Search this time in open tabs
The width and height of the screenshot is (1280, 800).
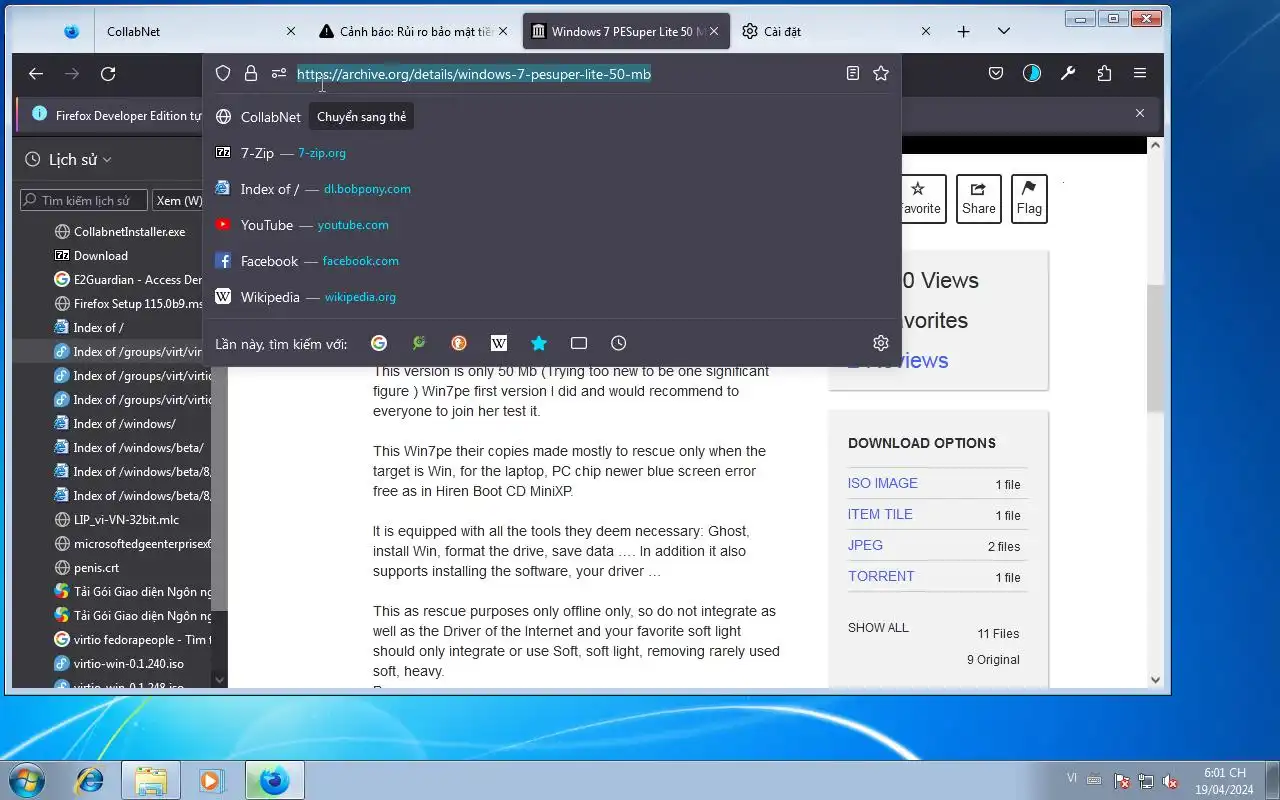579,343
